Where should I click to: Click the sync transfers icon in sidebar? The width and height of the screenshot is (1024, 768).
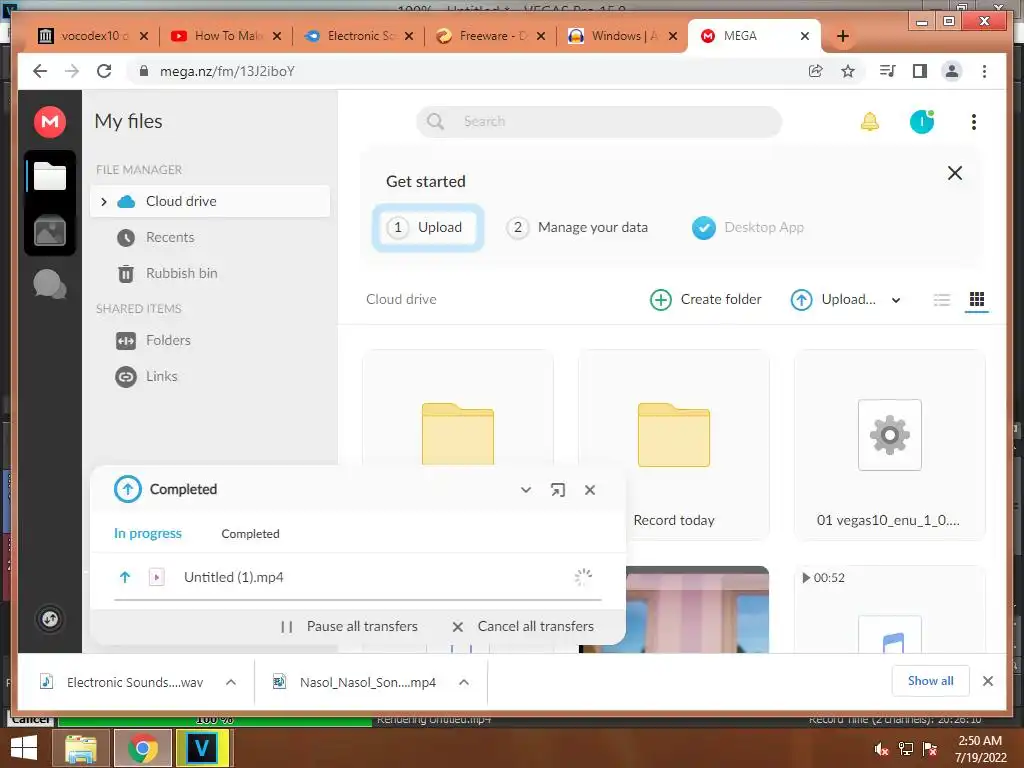[x=50, y=618]
